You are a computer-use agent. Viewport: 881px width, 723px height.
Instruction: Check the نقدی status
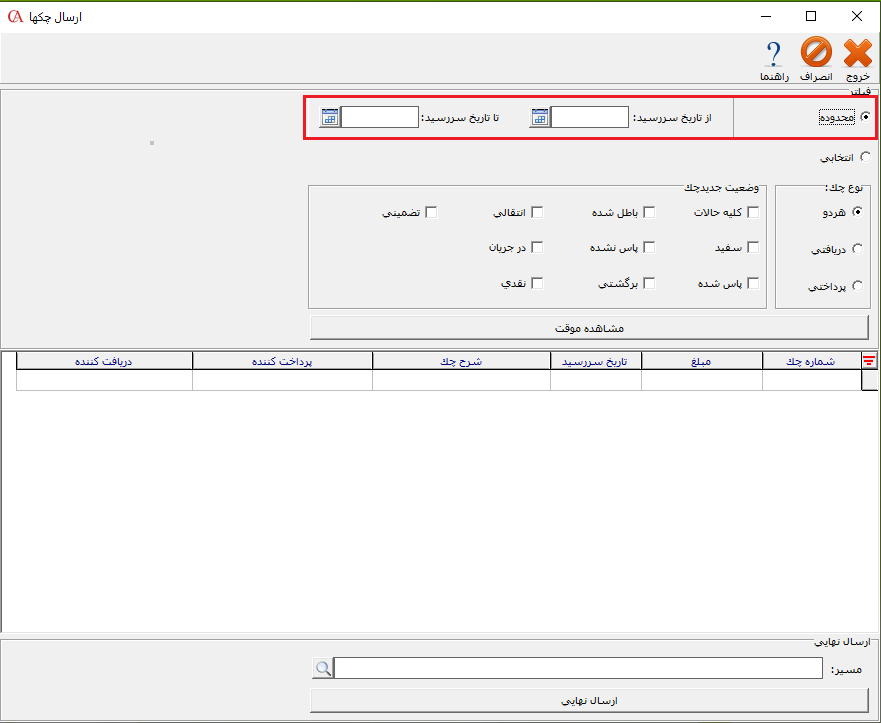(536, 282)
